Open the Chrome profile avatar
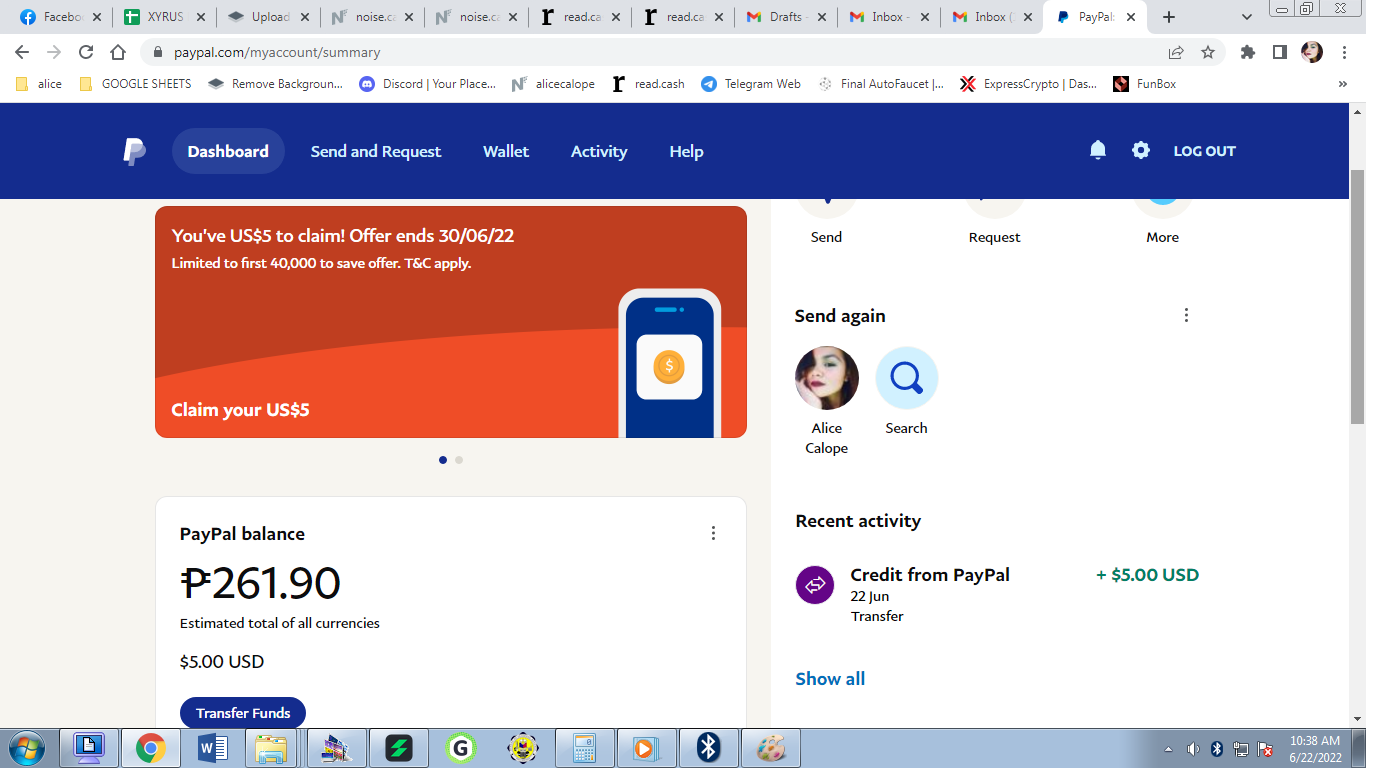 (1312, 52)
